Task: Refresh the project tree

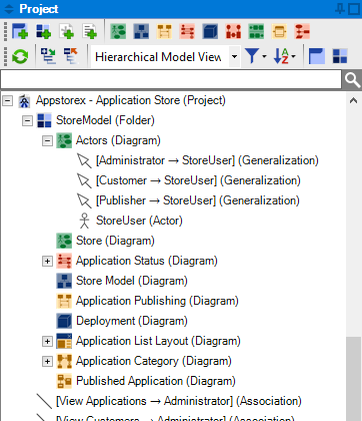Action: [x=20, y=56]
